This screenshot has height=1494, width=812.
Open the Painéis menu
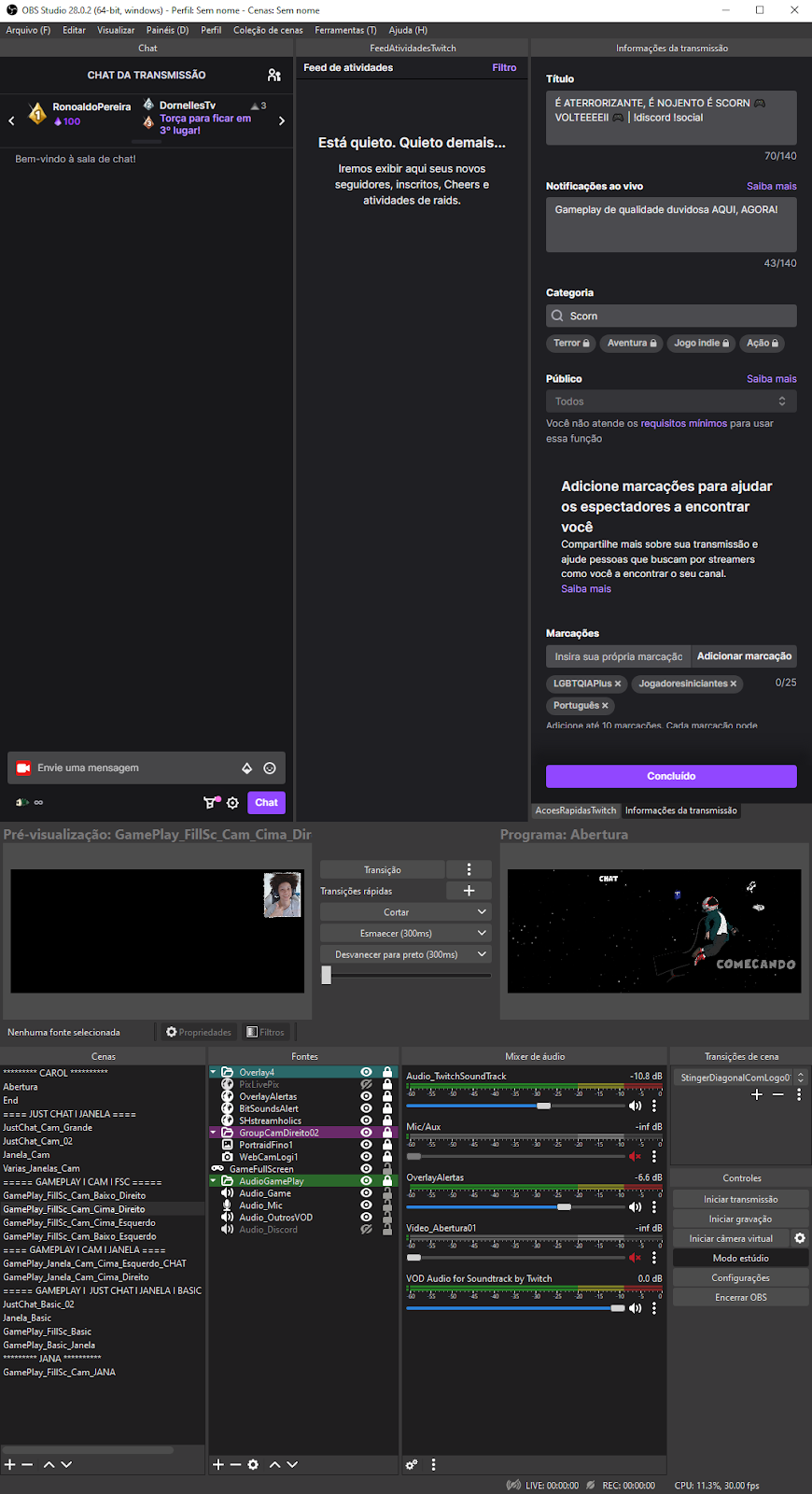pyautogui.click(x=167, y=30)
